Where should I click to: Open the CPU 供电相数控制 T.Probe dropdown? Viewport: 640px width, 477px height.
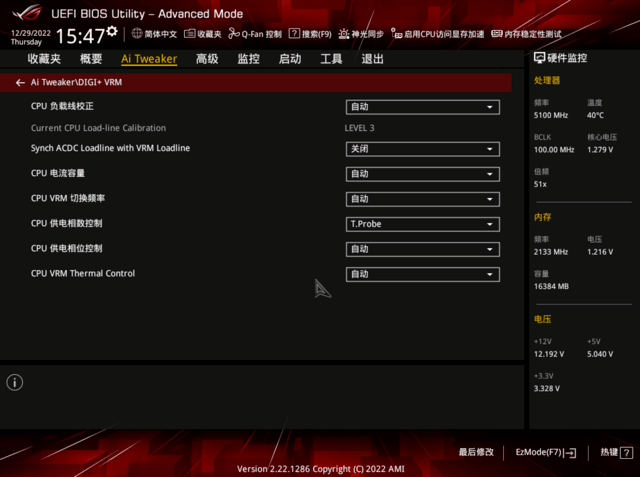pyautogui.click(x=422, y=224)
